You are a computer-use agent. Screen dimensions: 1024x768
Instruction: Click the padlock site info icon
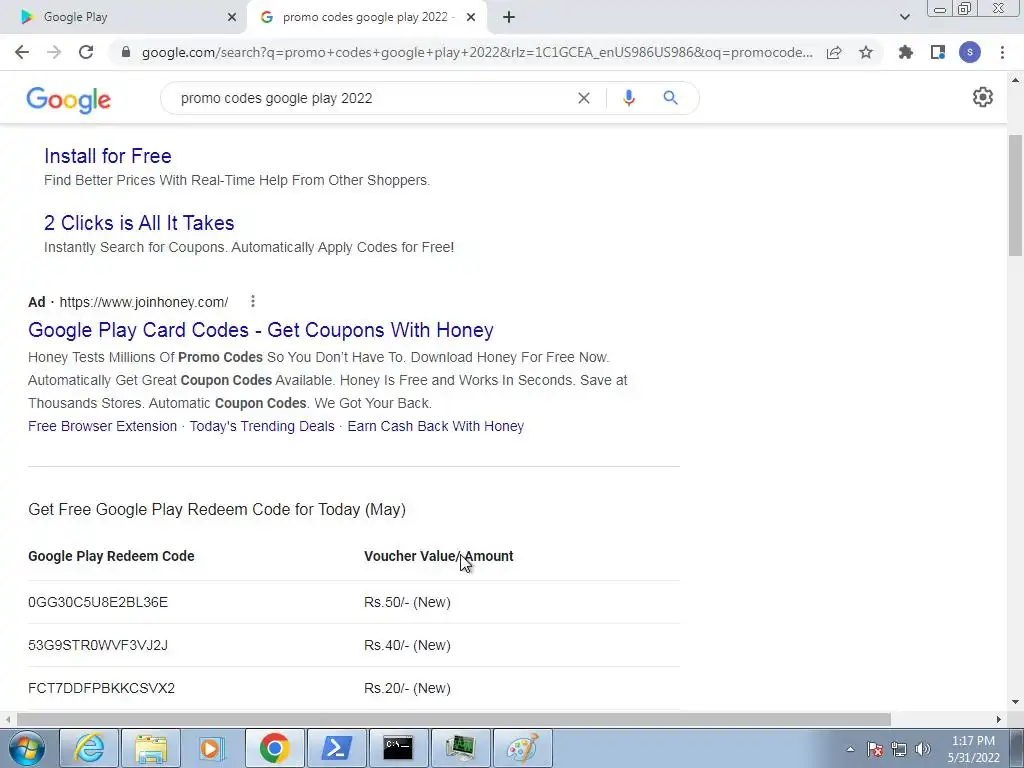[x=126, y=52]
